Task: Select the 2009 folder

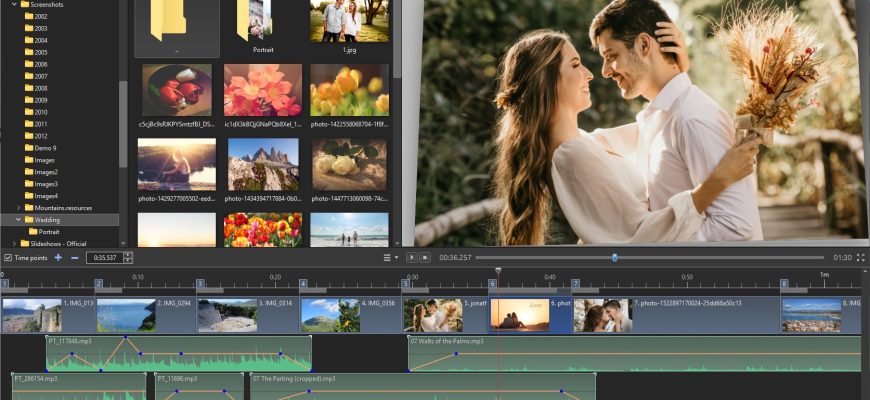Action: tap(36, 100)
